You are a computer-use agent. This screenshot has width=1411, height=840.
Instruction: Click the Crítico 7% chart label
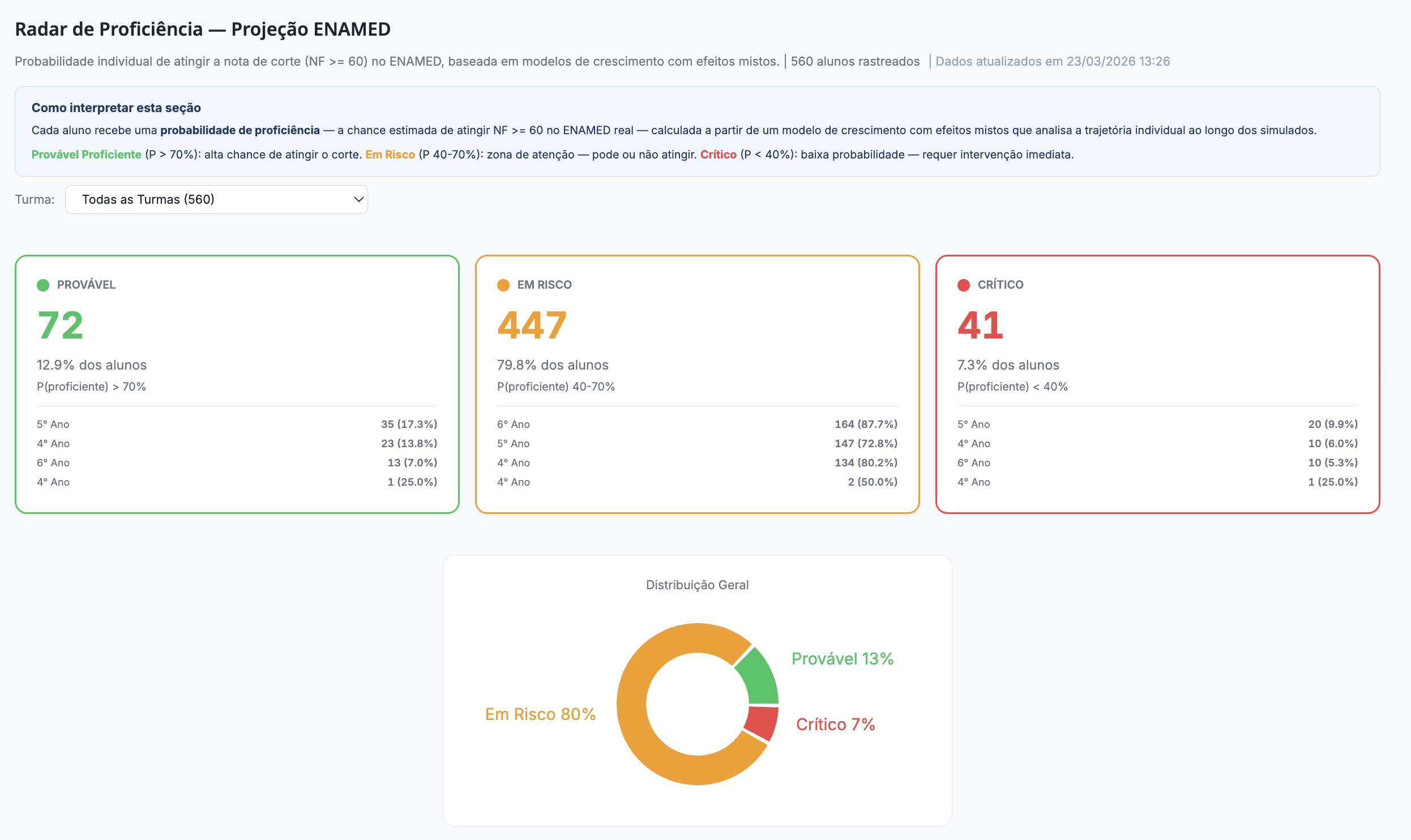pos(835,725)
